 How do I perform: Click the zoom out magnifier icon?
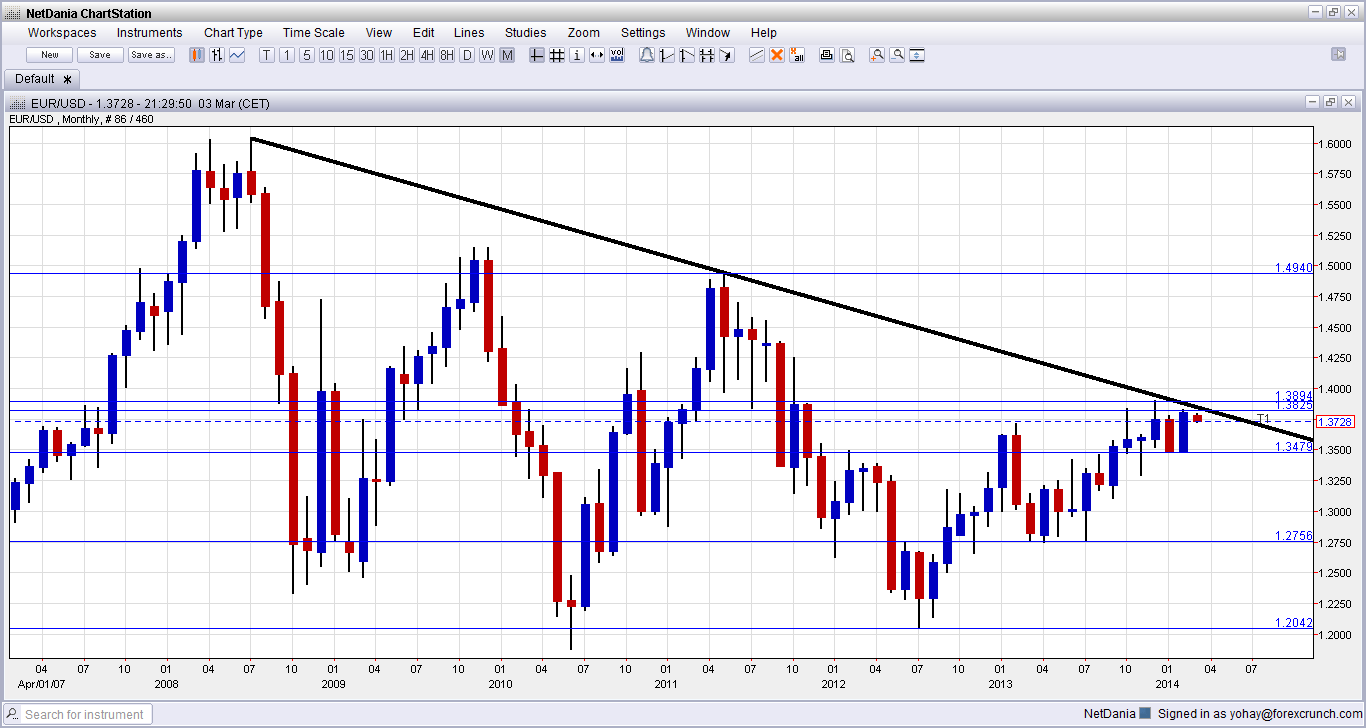tap(897, 55)
